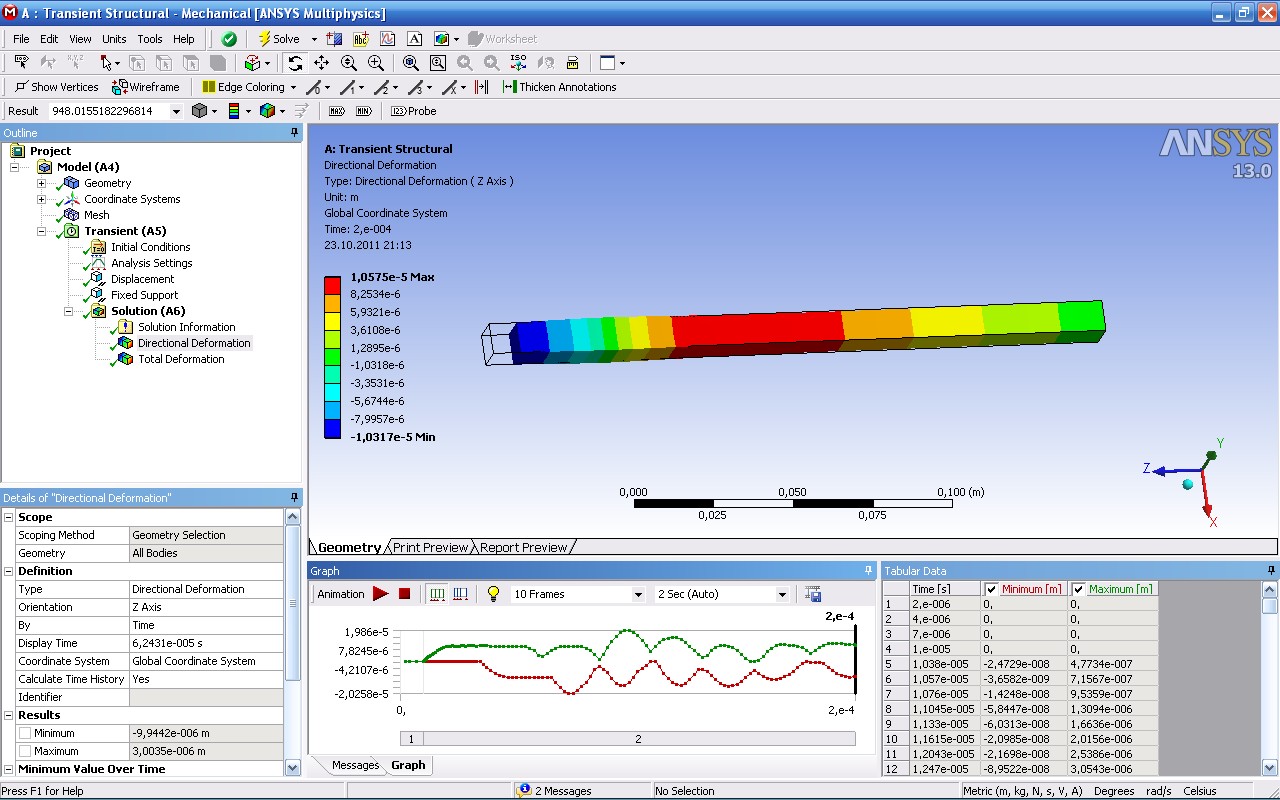Tick the Minimum checkbox under Results details
The height and width of the screenshot is (800, 1280).
pyautogui.click(x=24, y=733)
